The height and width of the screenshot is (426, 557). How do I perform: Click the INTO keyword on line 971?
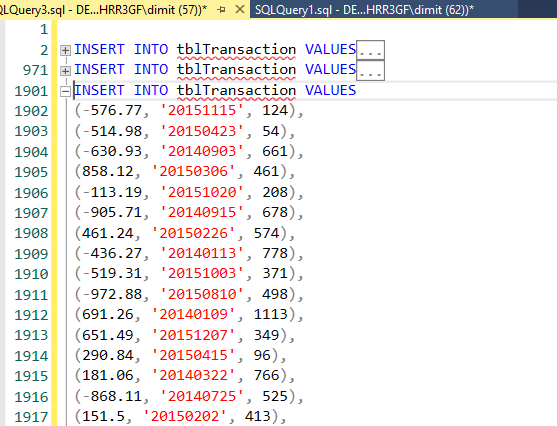tap(151, 69)
